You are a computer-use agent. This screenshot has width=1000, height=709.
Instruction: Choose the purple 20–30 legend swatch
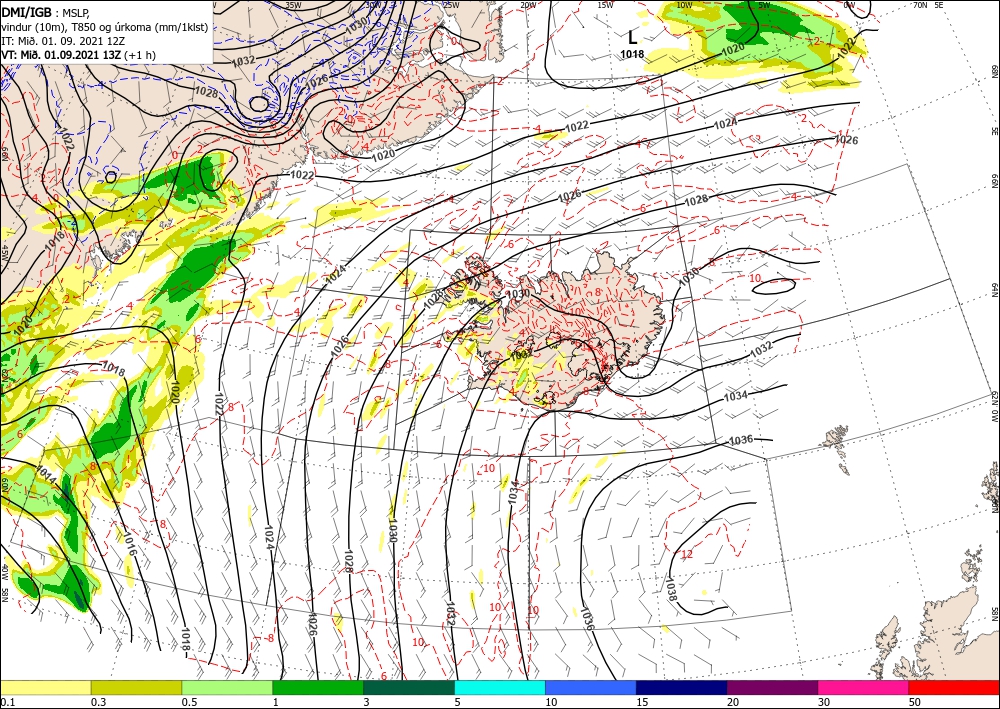pyautogui.click(x=772, y=687)
